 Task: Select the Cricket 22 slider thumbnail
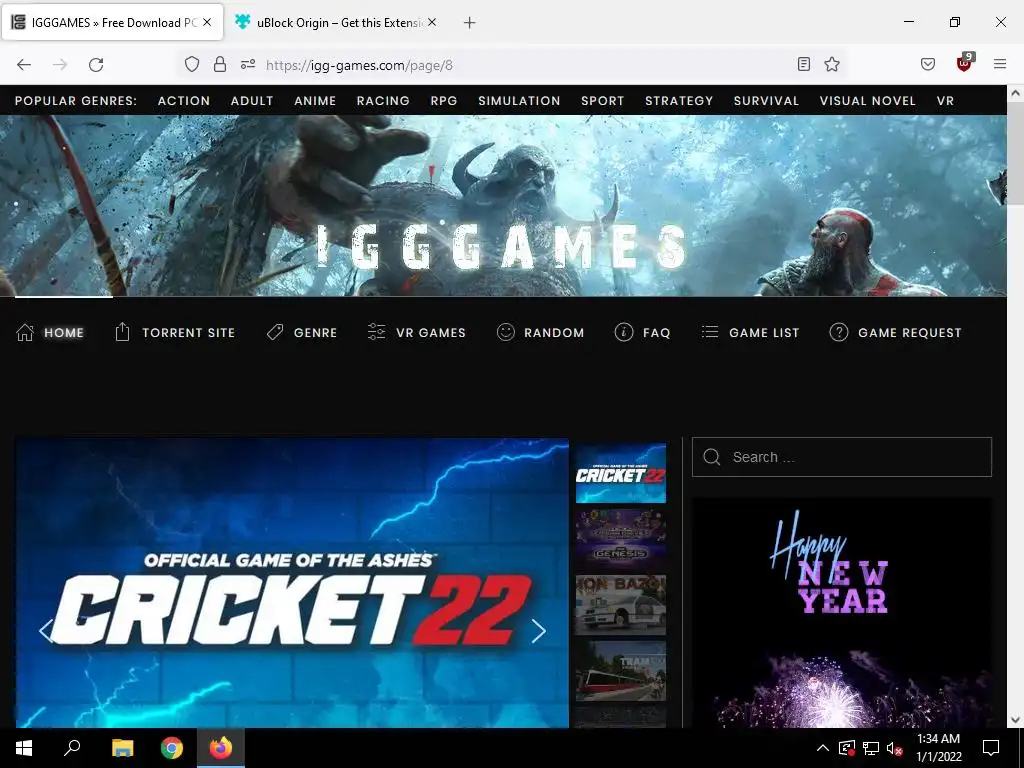pyautogui.click(x=620, y=473)
